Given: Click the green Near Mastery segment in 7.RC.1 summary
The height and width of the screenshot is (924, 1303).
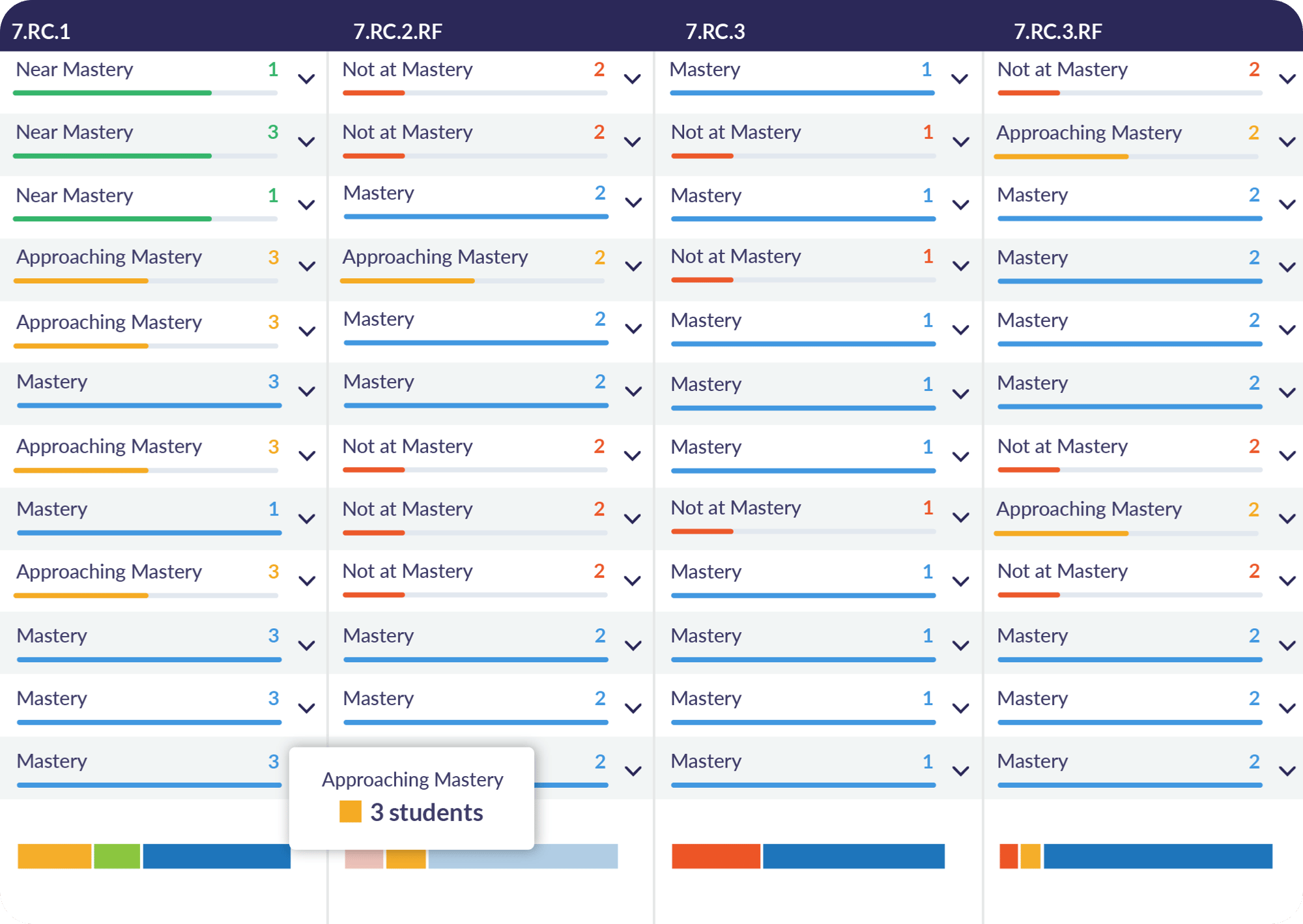Looking at the screenshot, I should (x=117, y=856).
